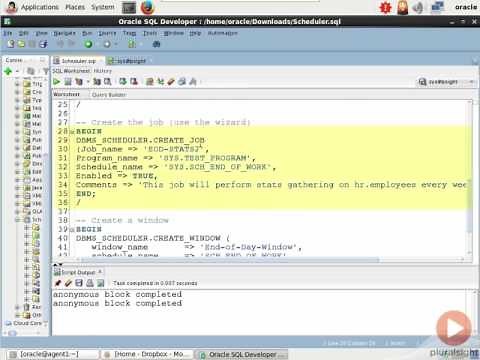The image size is (480, 360).
Task: Open the Edit menu
Action: (23, 33)
